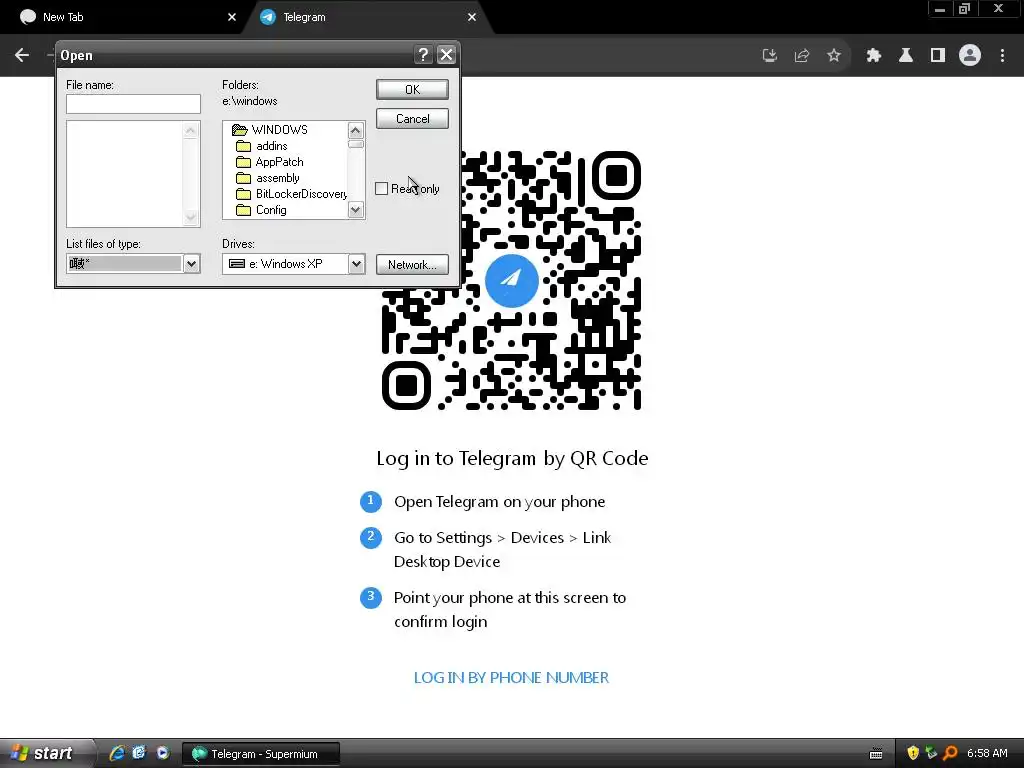Toggle the side panel icon
This screenshot has height=768, width=1024.
tap(938, 56)
